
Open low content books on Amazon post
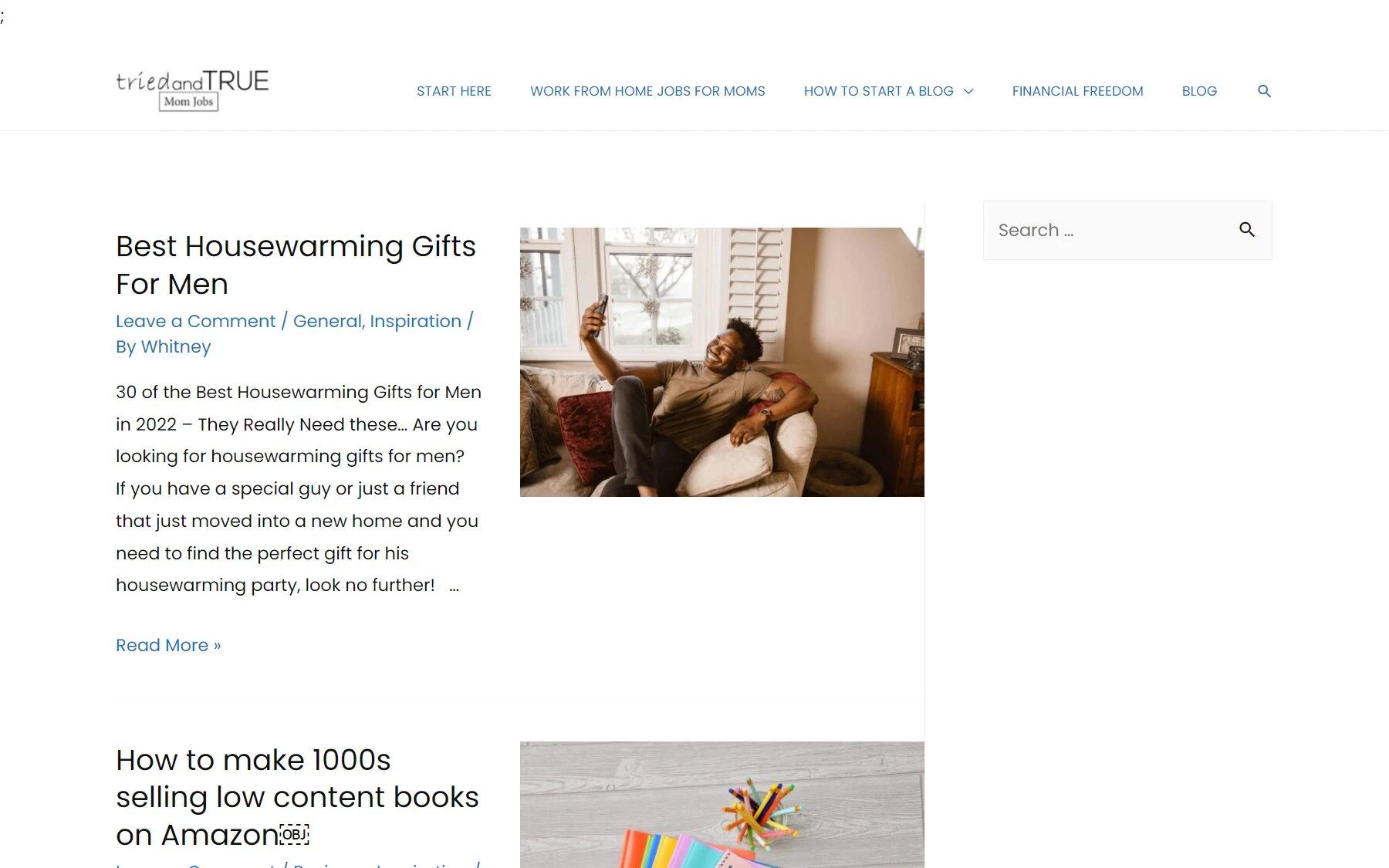tap(297, 797)
